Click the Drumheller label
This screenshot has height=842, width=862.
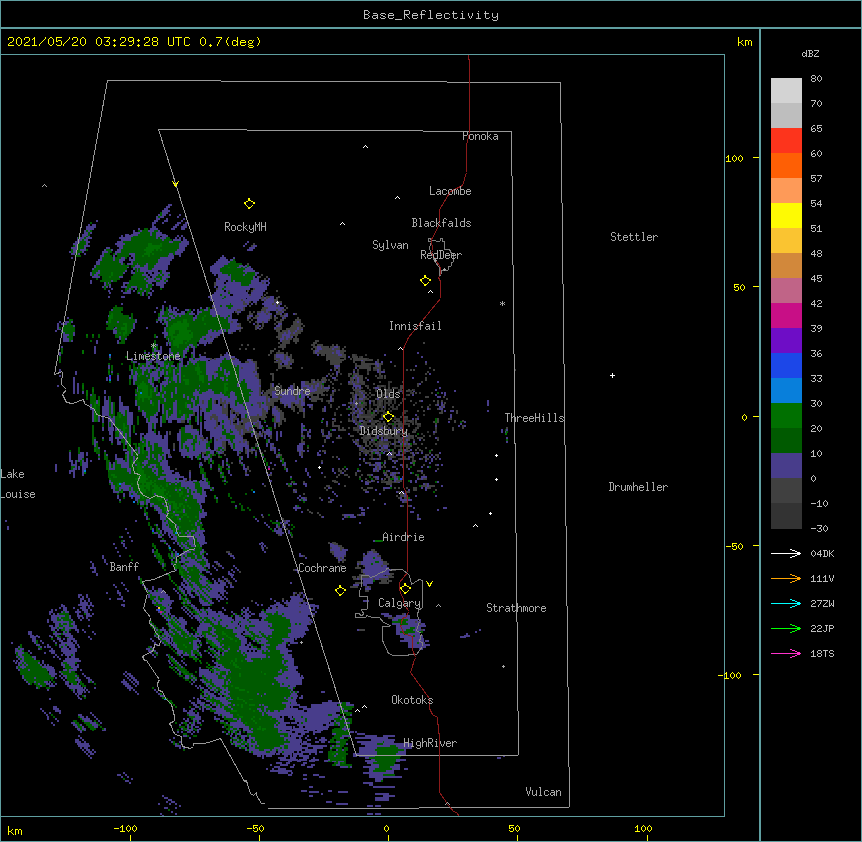(x=638, y=487)
